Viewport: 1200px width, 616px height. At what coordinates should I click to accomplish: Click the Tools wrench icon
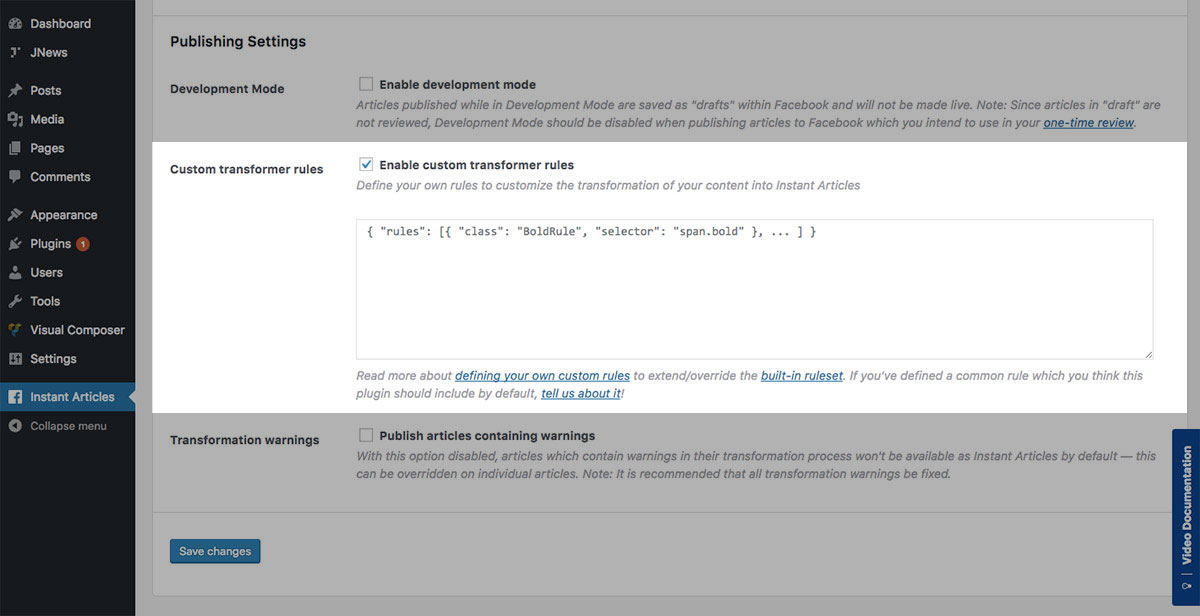pos(15,301)
